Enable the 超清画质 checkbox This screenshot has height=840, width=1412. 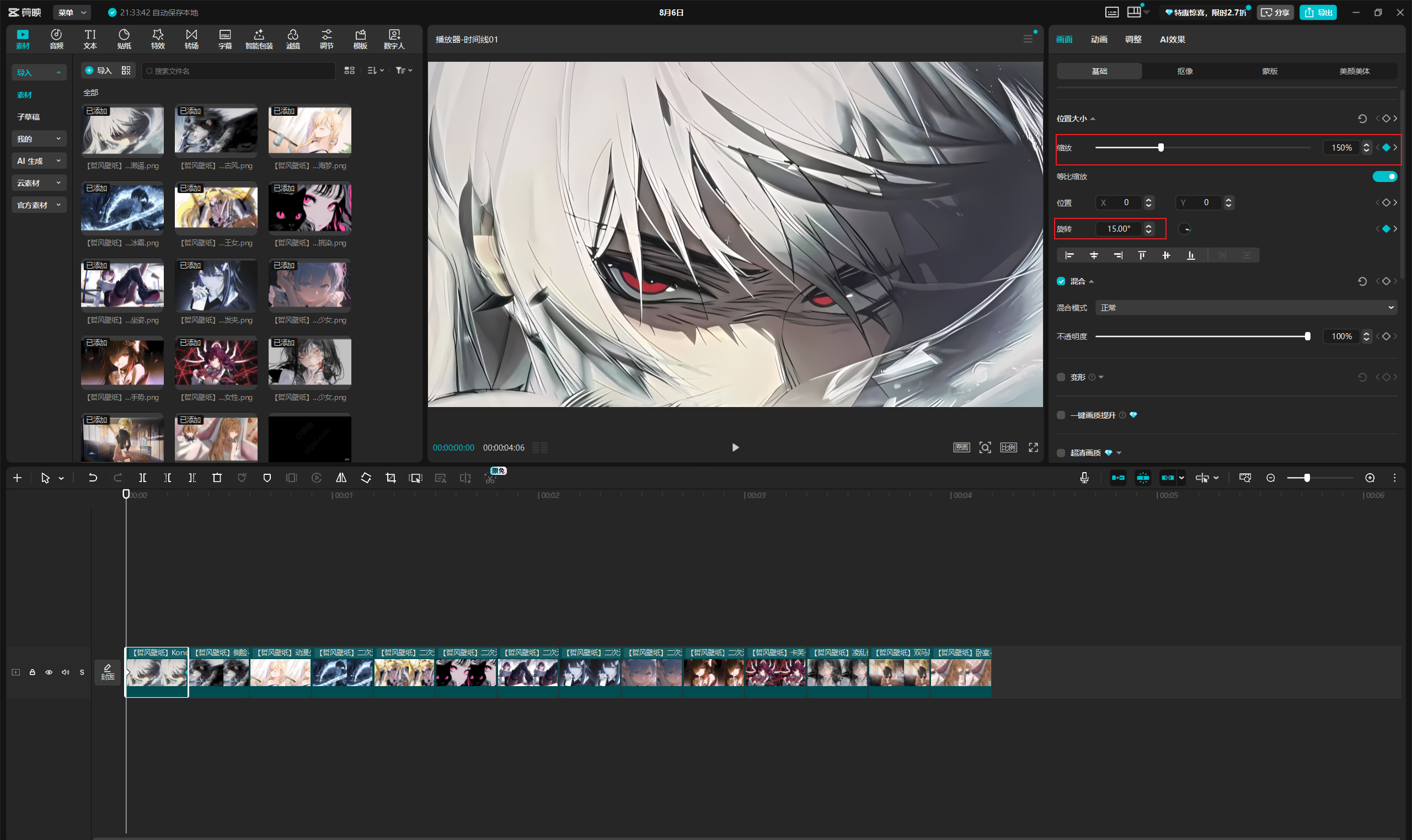pos(1061,453)
